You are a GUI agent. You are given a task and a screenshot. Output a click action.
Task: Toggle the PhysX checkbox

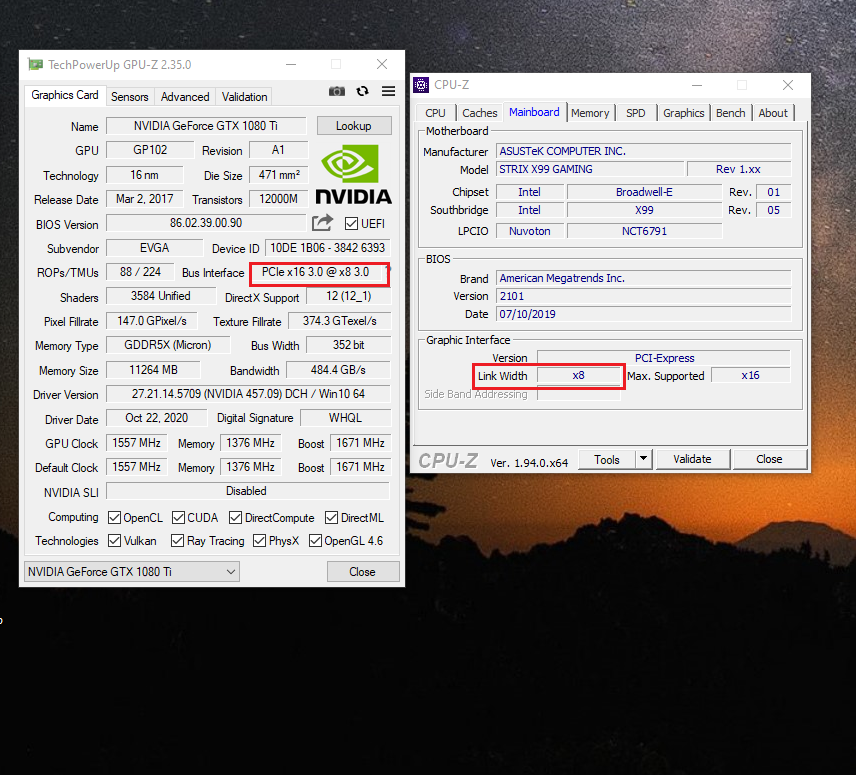(x=260, y=540)
